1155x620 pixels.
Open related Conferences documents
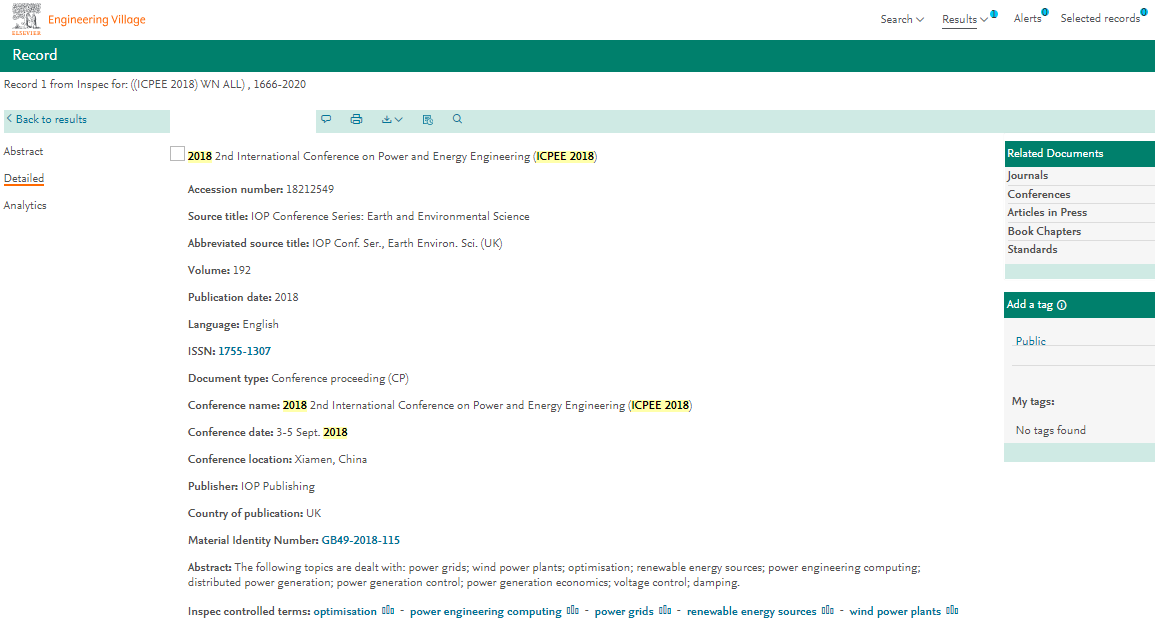click(x=1039, y=194)
